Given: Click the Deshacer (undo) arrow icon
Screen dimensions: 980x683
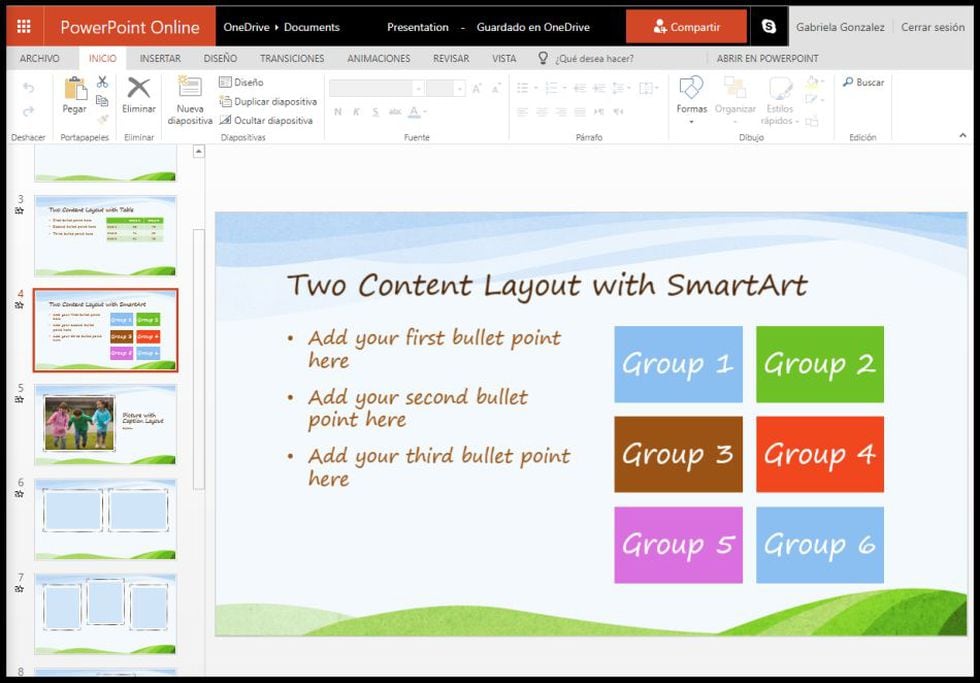Looking at the screenshot, I should [28, 86].
